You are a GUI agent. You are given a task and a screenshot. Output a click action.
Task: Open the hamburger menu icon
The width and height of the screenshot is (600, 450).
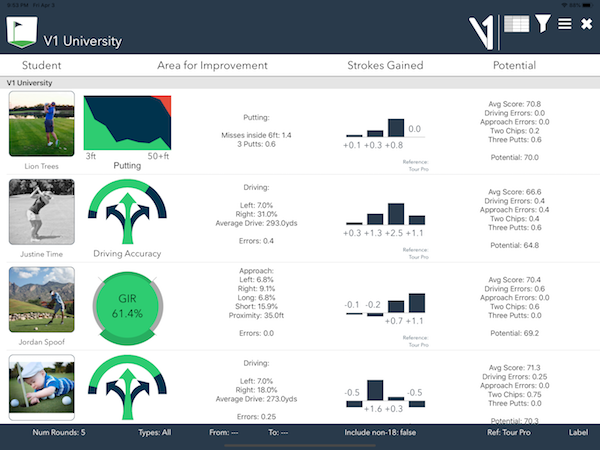565,24
